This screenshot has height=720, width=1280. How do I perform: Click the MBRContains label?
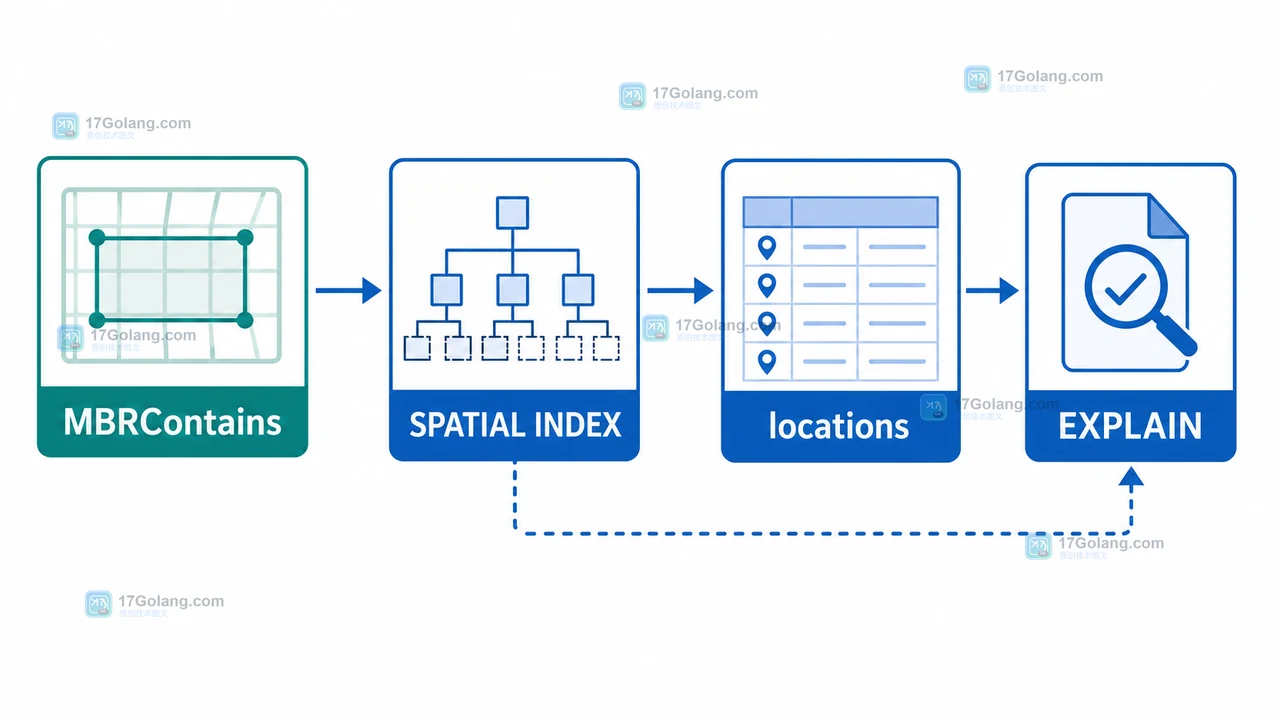172,422
